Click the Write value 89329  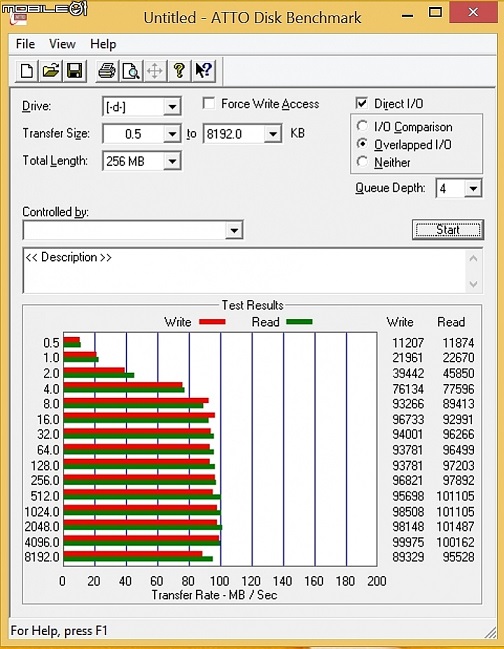[x=408, y=557]
